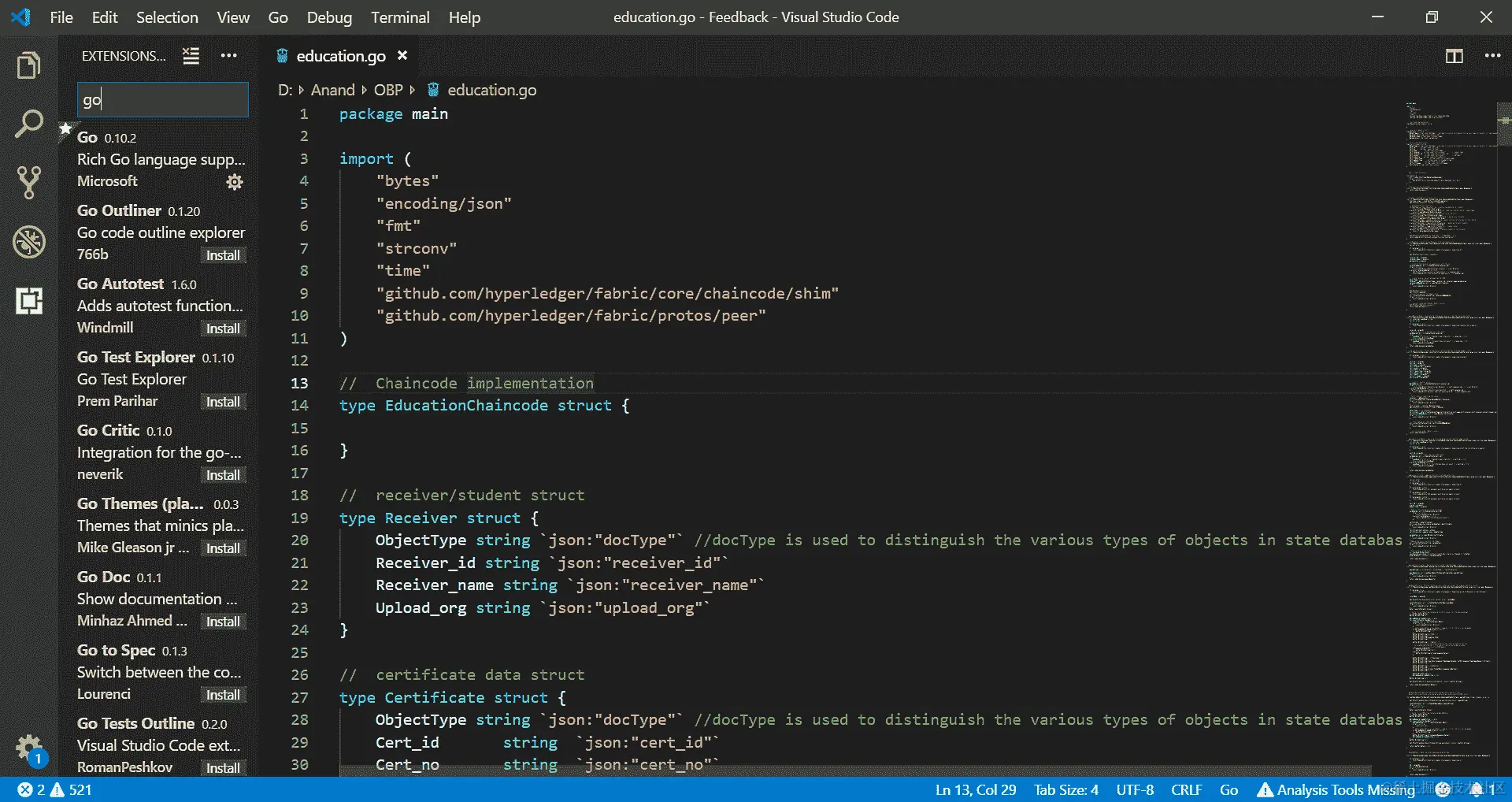
Task: Change the UTF-8 file encoding
Action: (1135, 789)
